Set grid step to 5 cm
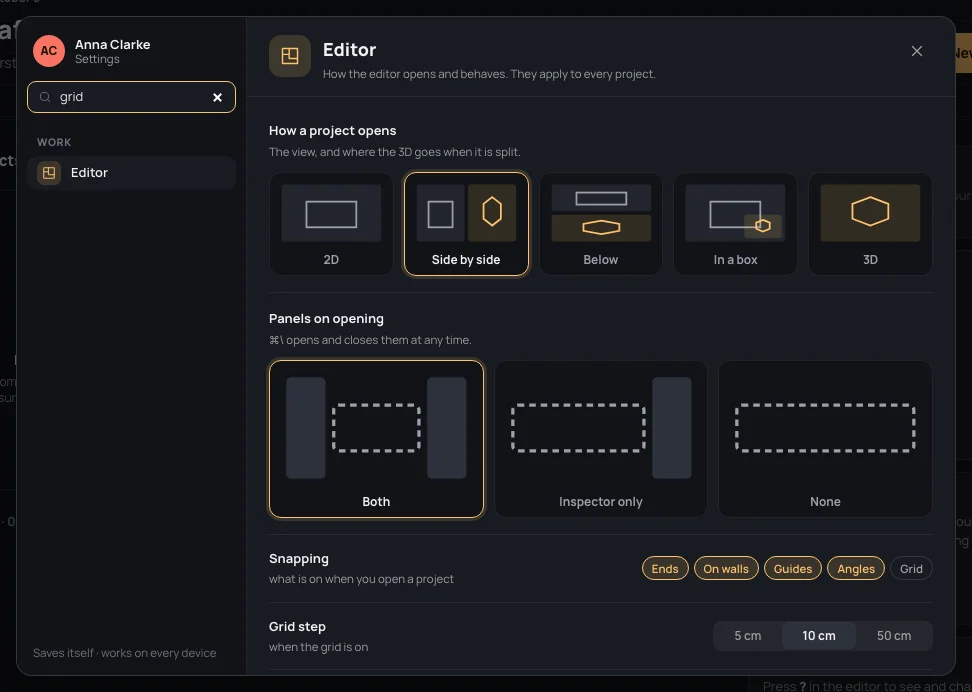 coord(748,636)
